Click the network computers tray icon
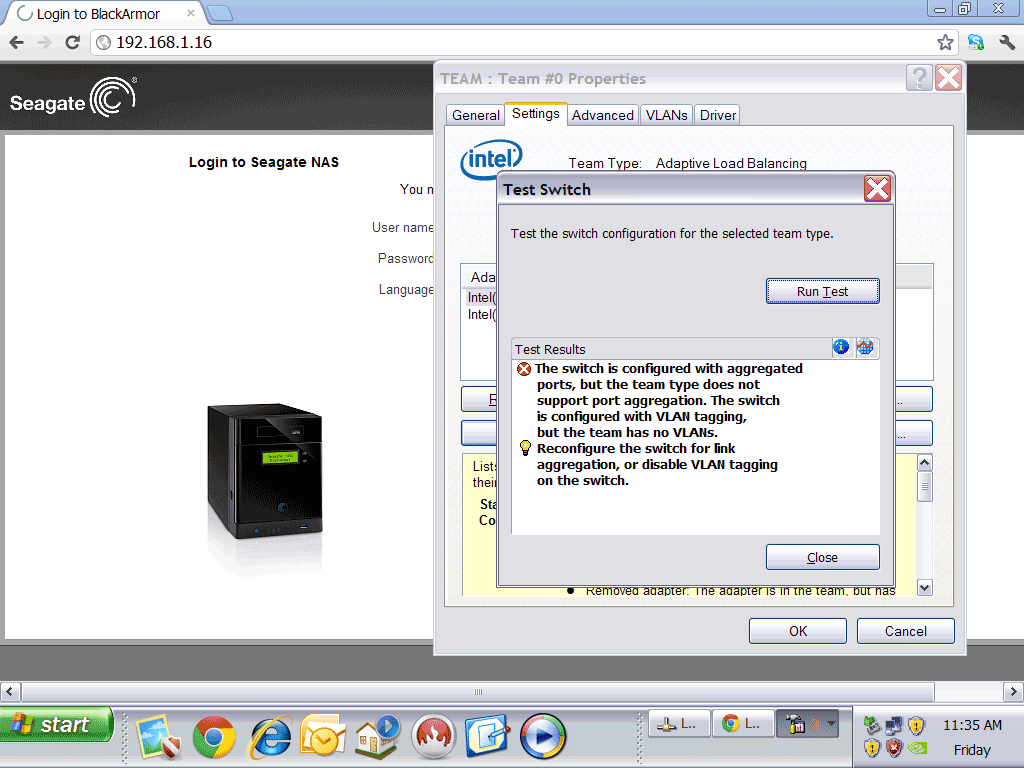The image size is (1024, 768). (894, 726)
